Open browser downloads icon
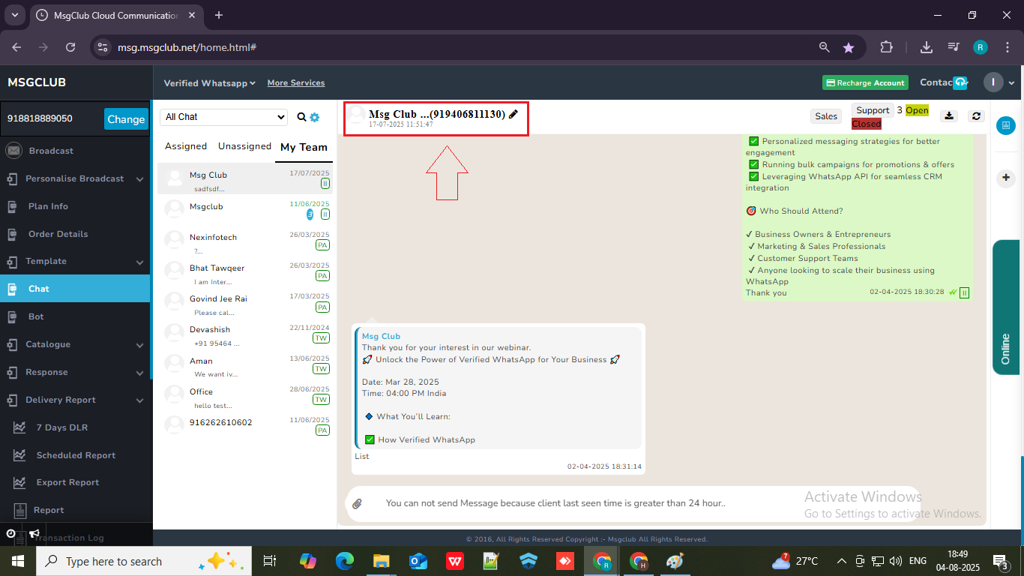 pos(926,47)
